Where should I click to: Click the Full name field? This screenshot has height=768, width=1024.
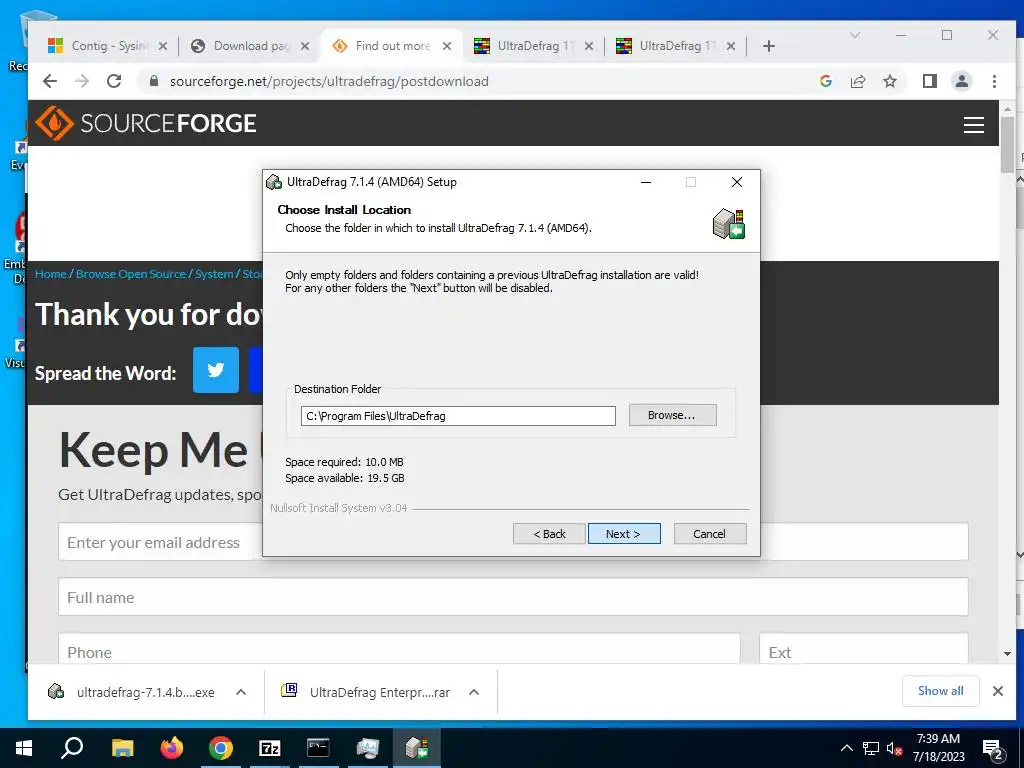click(x=513, y=597)
